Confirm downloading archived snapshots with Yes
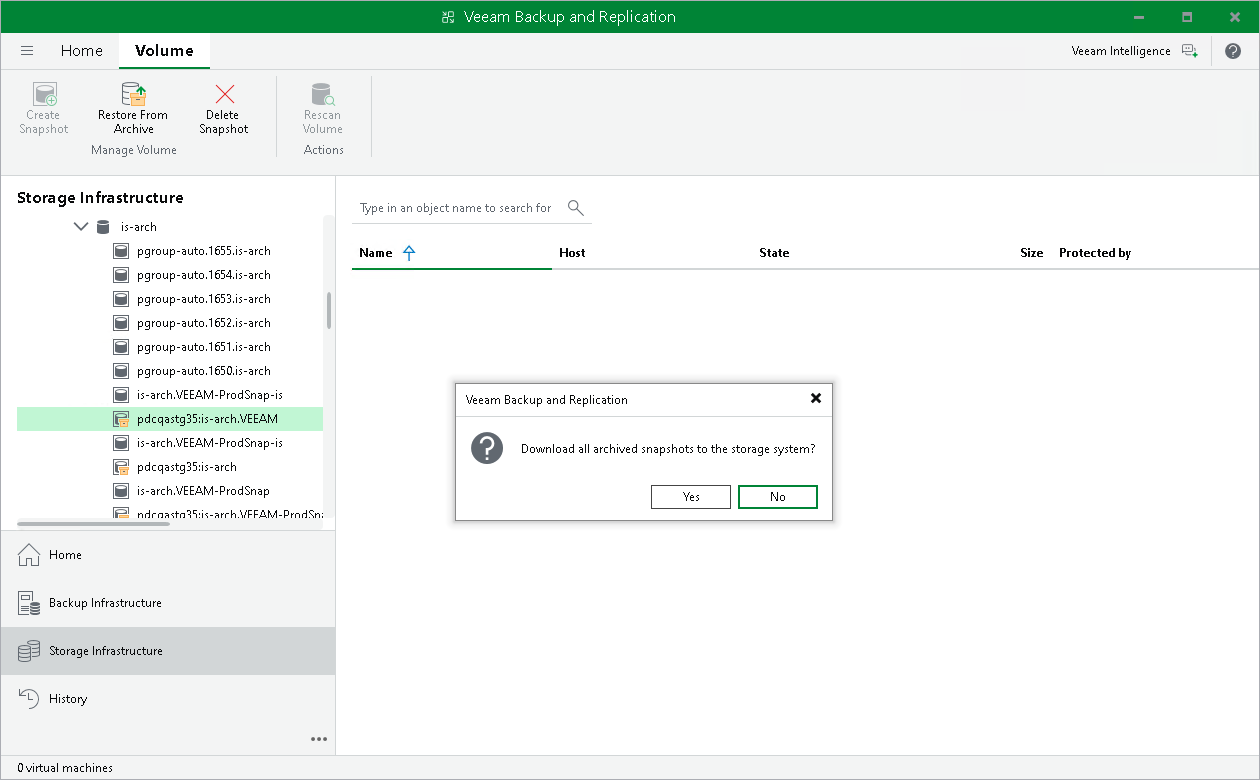The width and height of the screenshot is (1260, 780). [690, 497]
